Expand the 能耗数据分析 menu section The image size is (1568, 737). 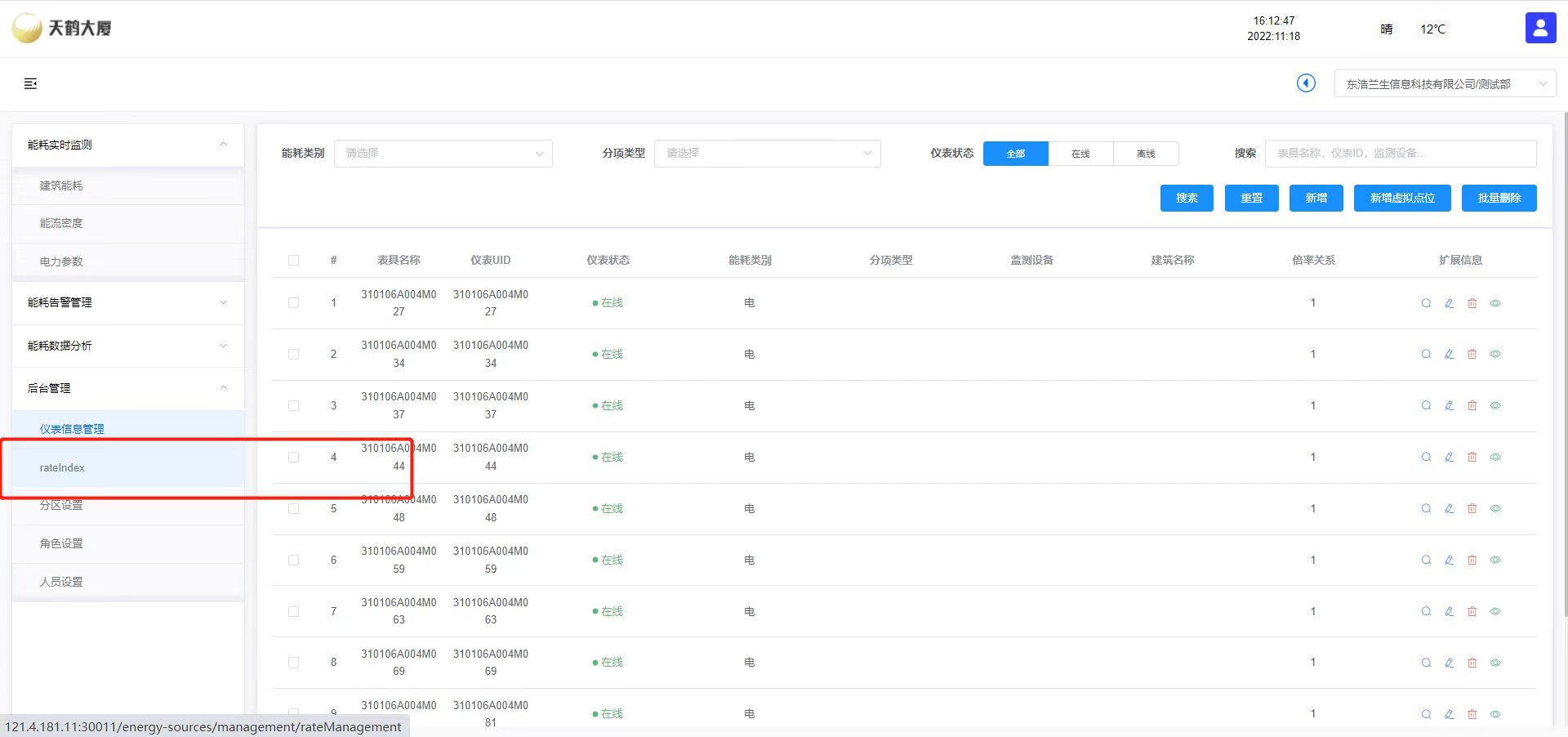pos(128,346)
